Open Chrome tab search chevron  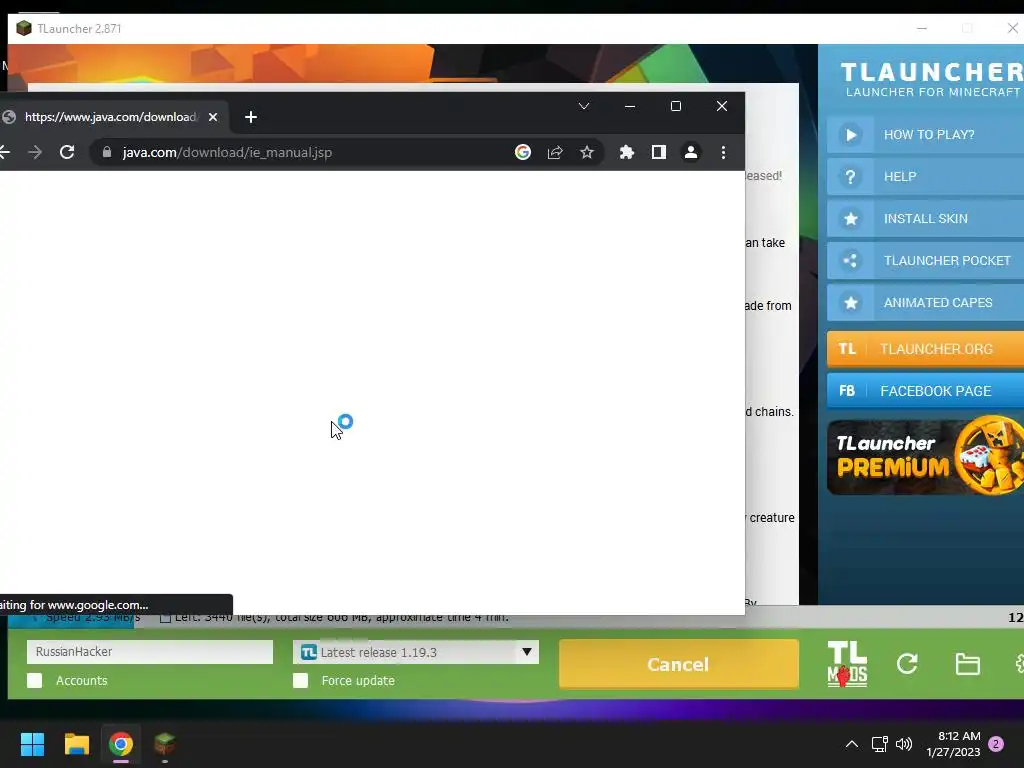[584, 106]
